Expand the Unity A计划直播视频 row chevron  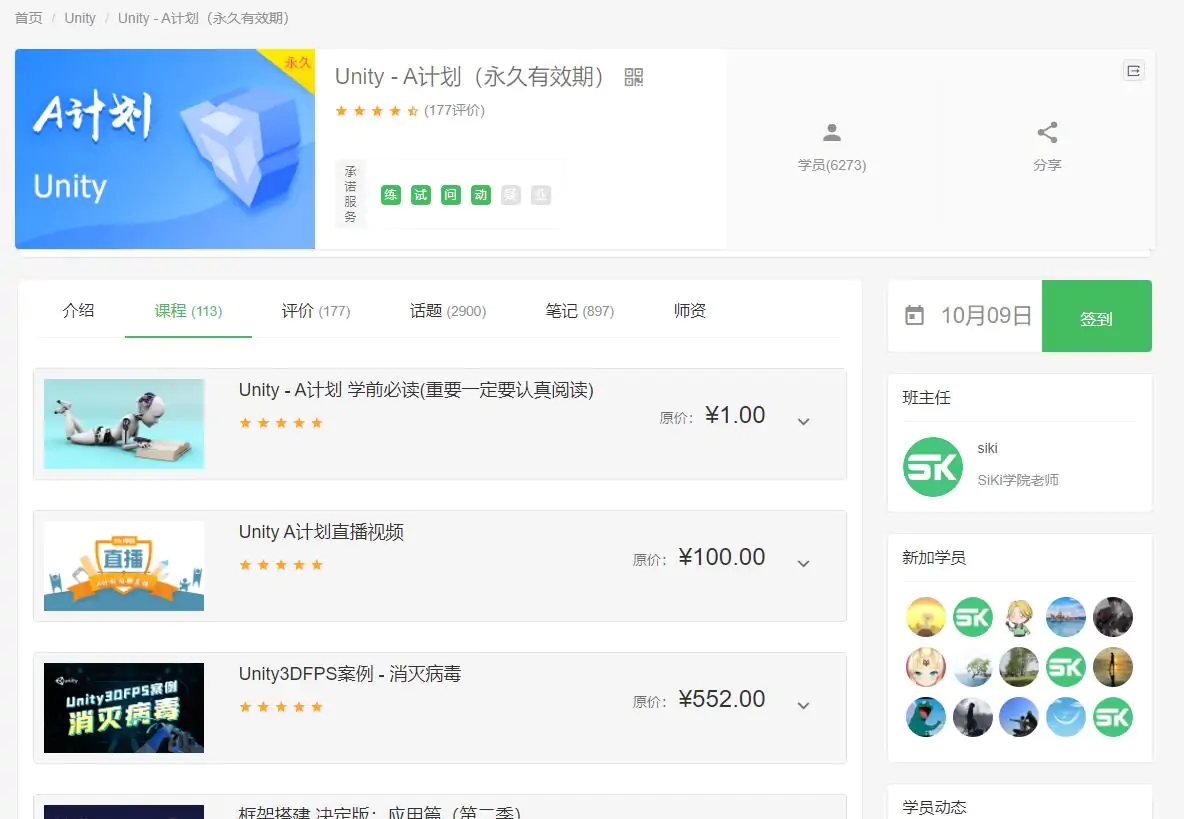803,564
